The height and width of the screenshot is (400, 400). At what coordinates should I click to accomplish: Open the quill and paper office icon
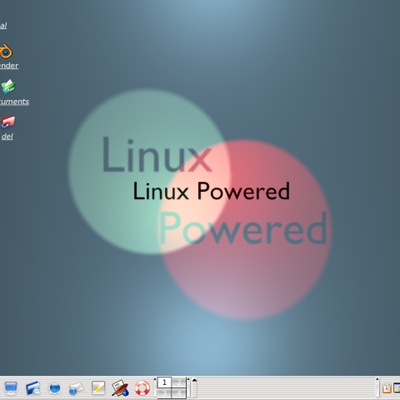(120, 388)
